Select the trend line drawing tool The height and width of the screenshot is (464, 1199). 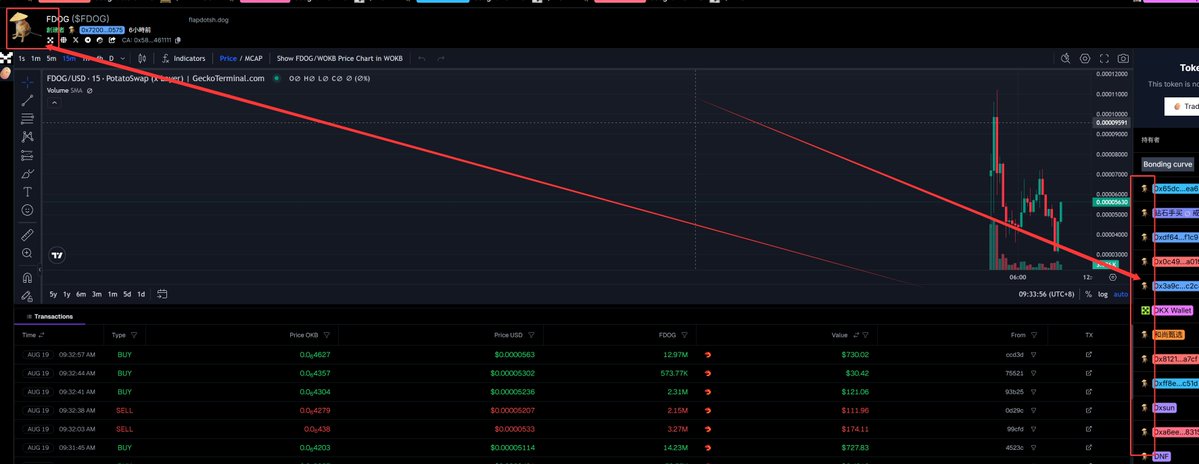point(28,100)
